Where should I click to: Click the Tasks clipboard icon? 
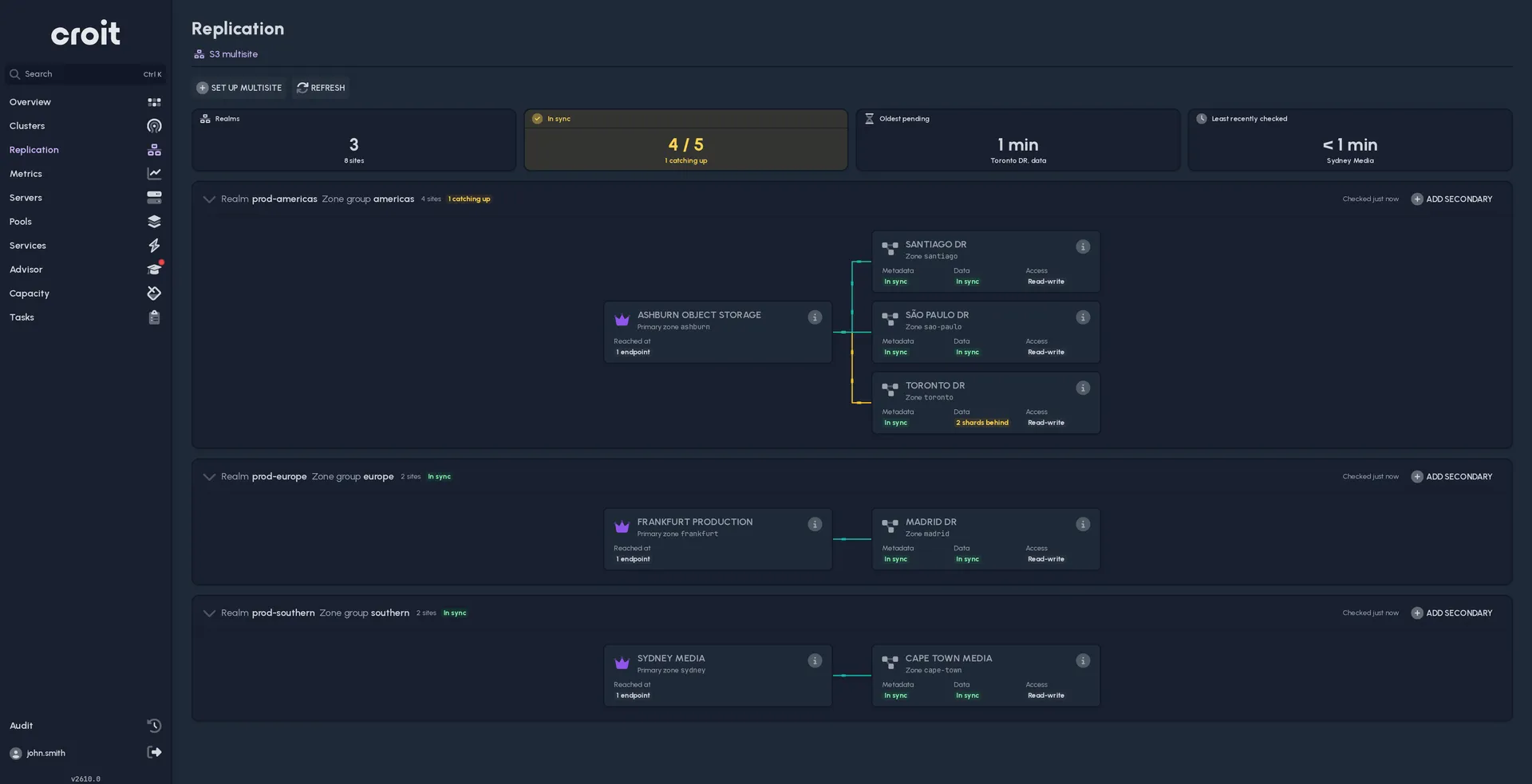tap(155, 317)
